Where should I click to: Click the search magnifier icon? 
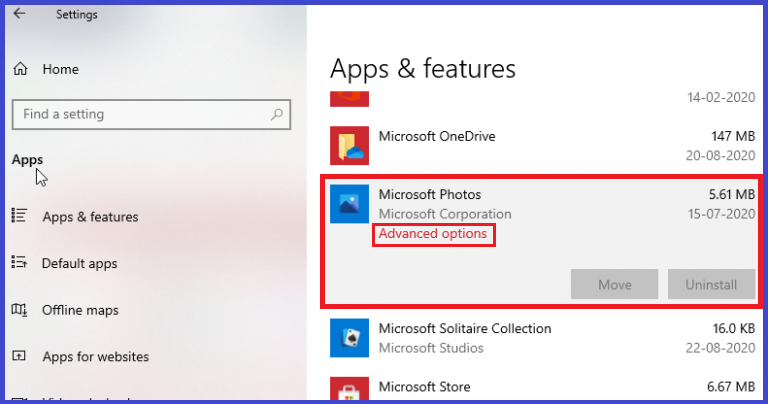[277, 114]
